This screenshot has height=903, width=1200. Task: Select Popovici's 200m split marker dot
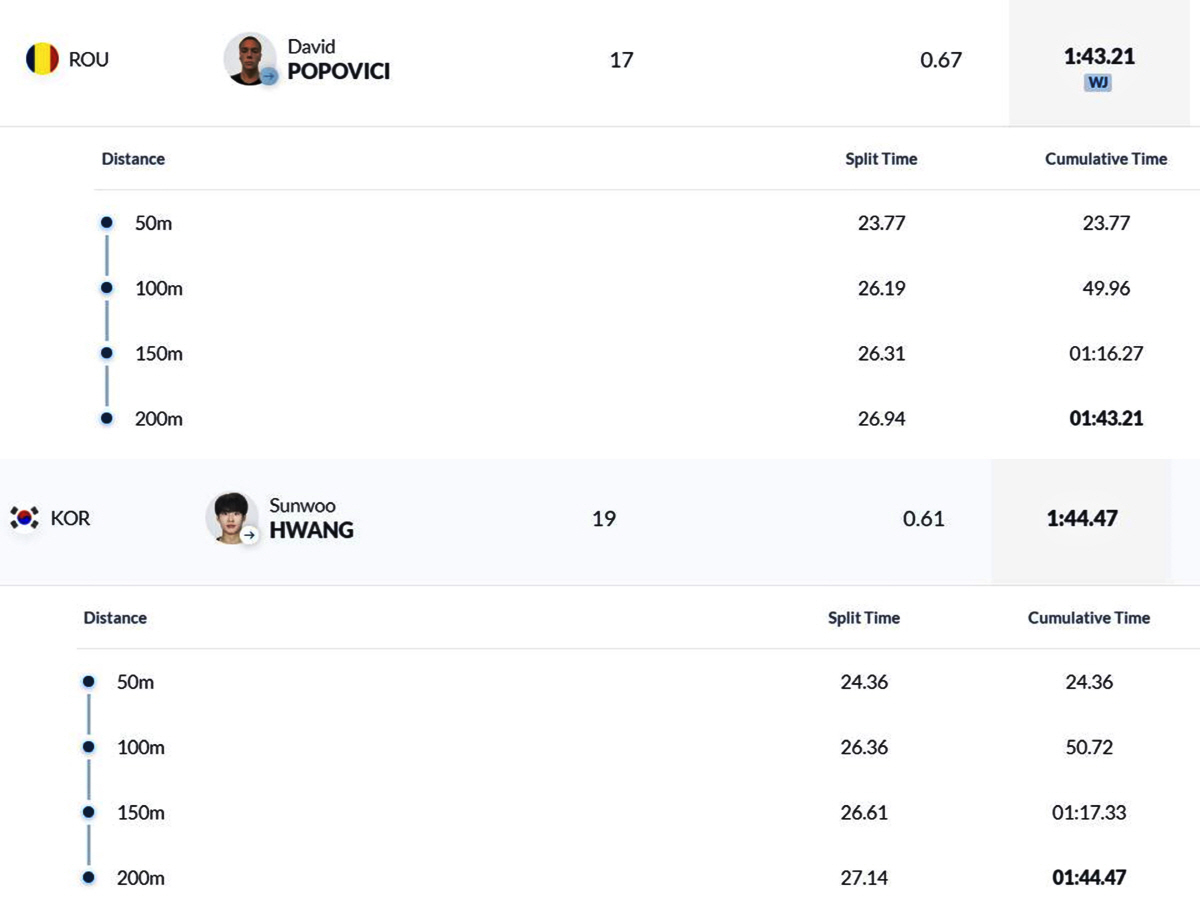107,419
